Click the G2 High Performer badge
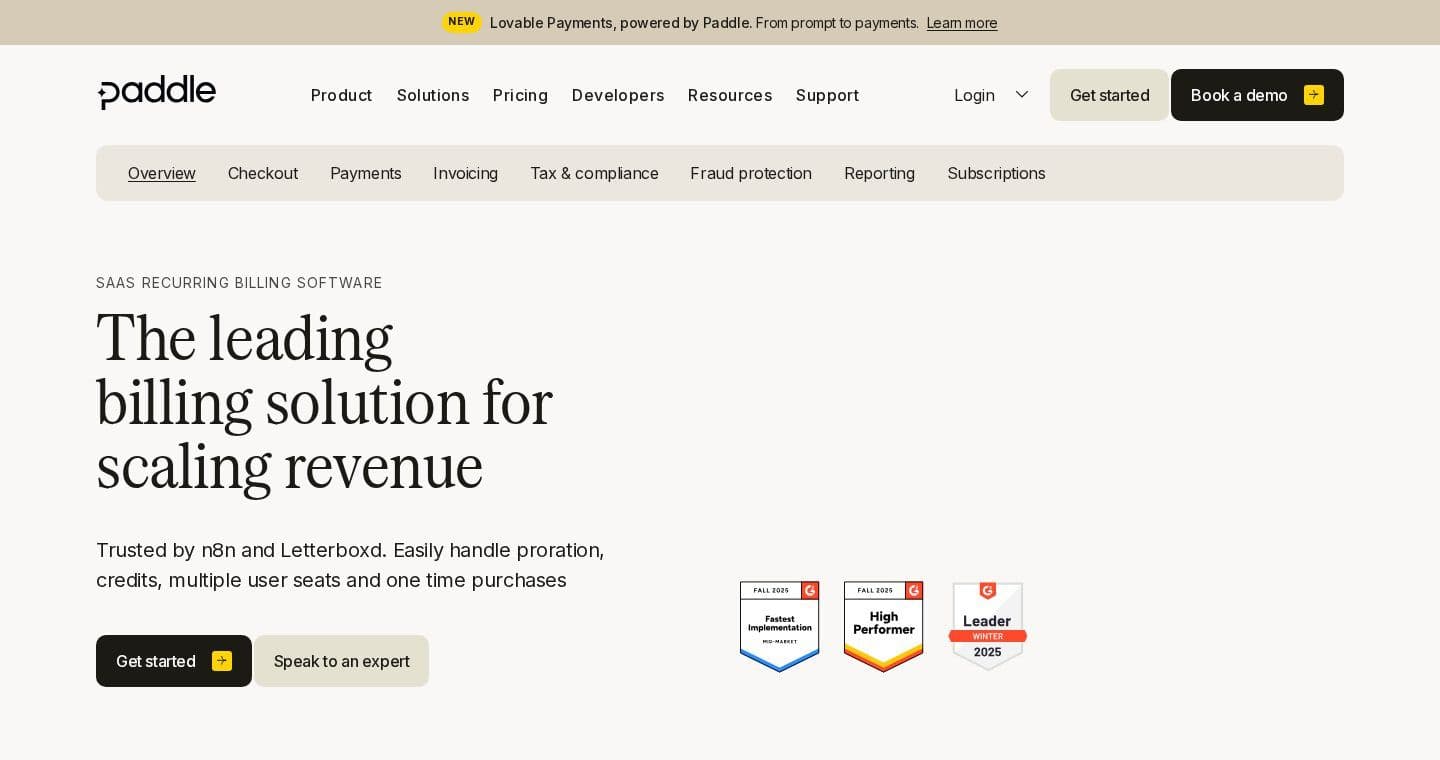The height and width of the screenshot is (760, 1440). pyautogui.click(x=884, y=626)
